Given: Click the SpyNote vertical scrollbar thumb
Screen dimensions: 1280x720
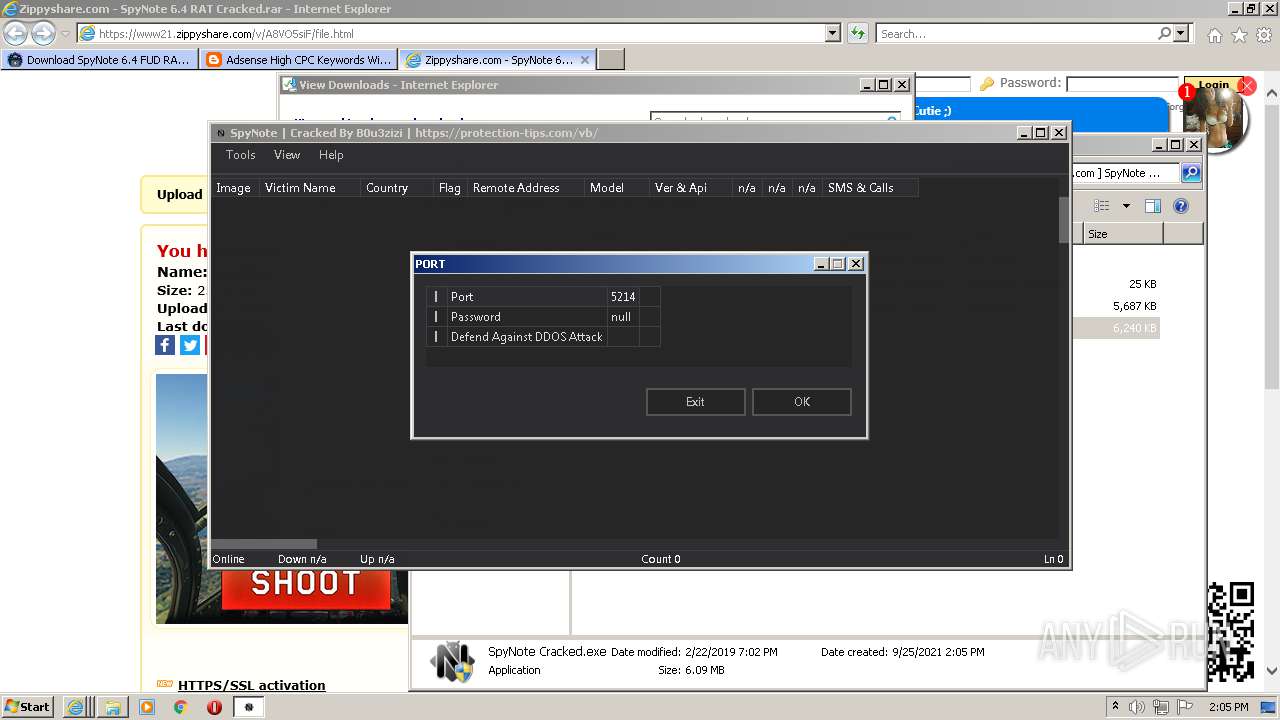Looking at the screenshot, I should point(1064,220).
